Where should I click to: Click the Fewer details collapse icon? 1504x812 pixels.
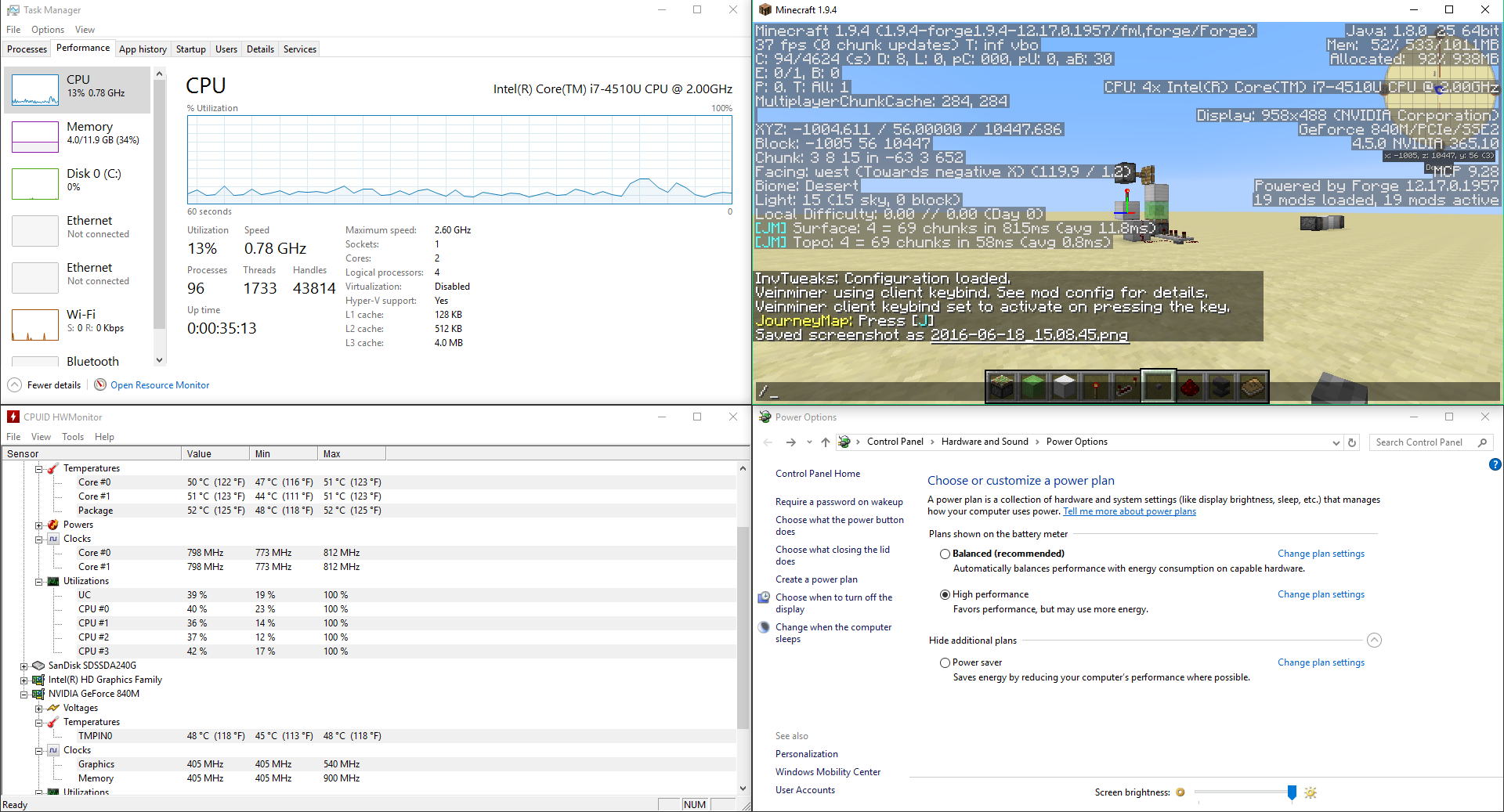coord(15,384)
